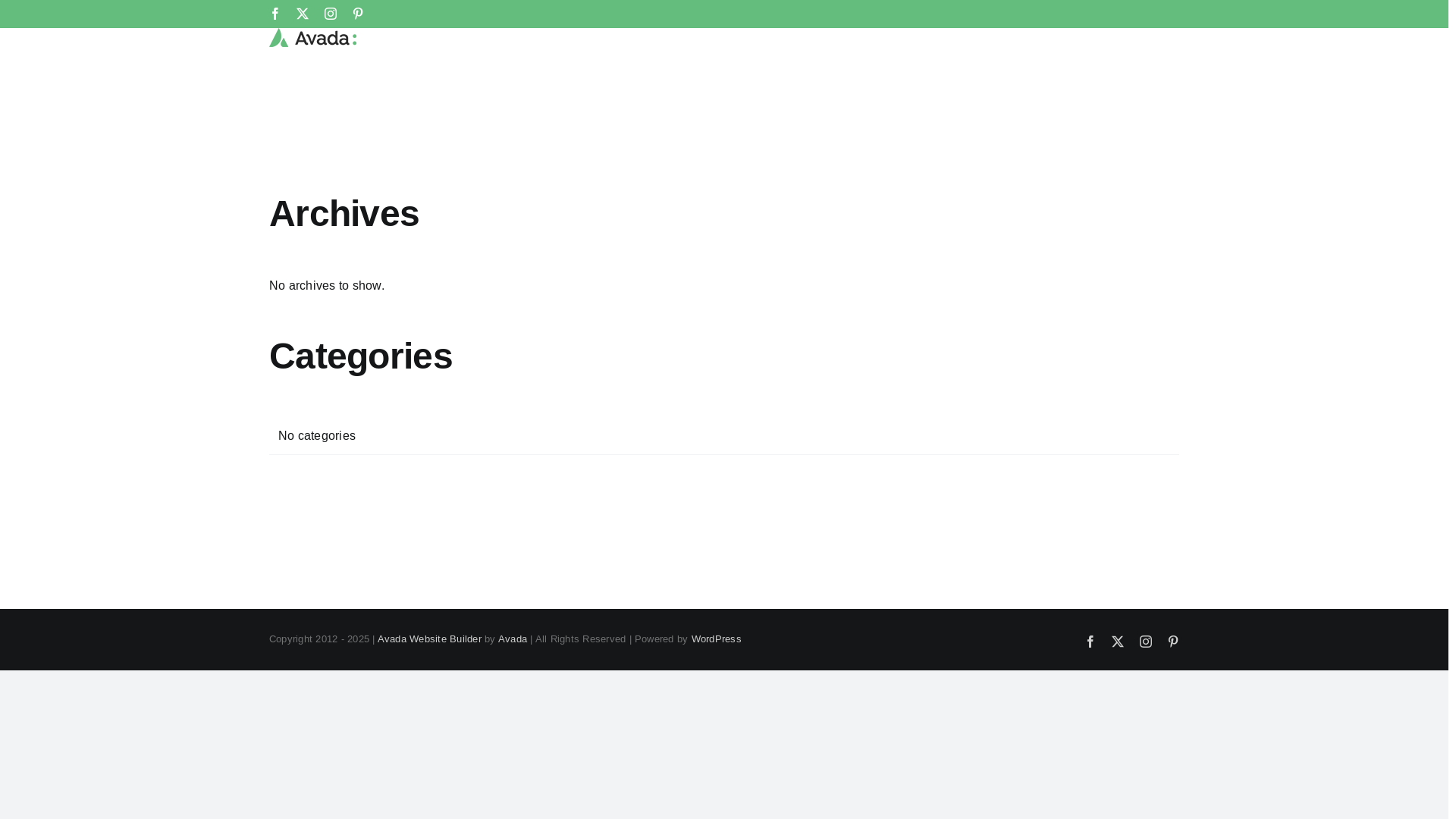Open the Avada Website Builder link
1456x819 pixels.
pyautogui.click(x=429, y=639)
